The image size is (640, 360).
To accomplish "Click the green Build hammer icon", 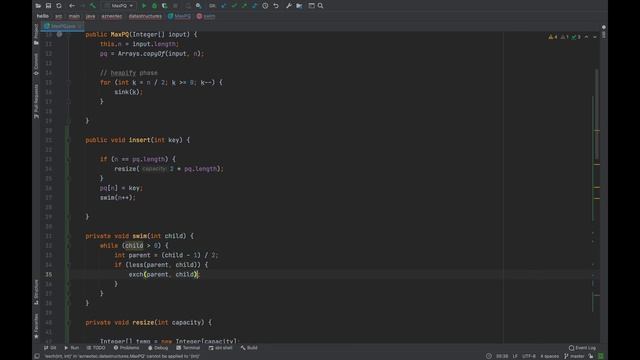I will coord(93,6).
